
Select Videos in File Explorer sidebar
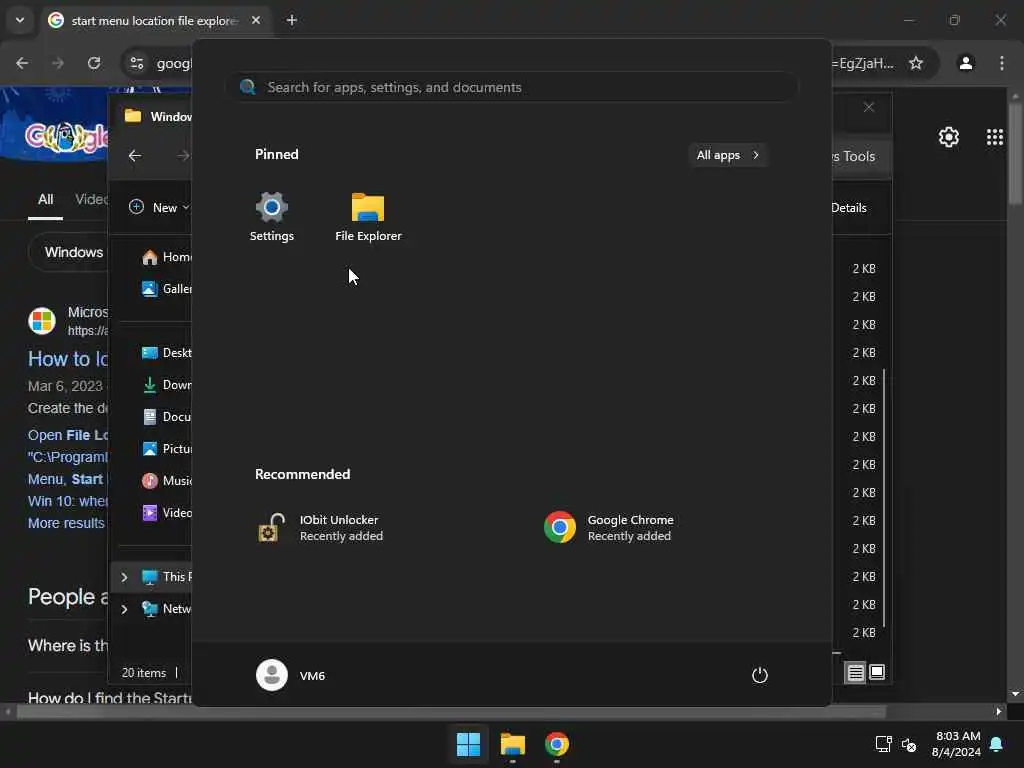(166, 513)
